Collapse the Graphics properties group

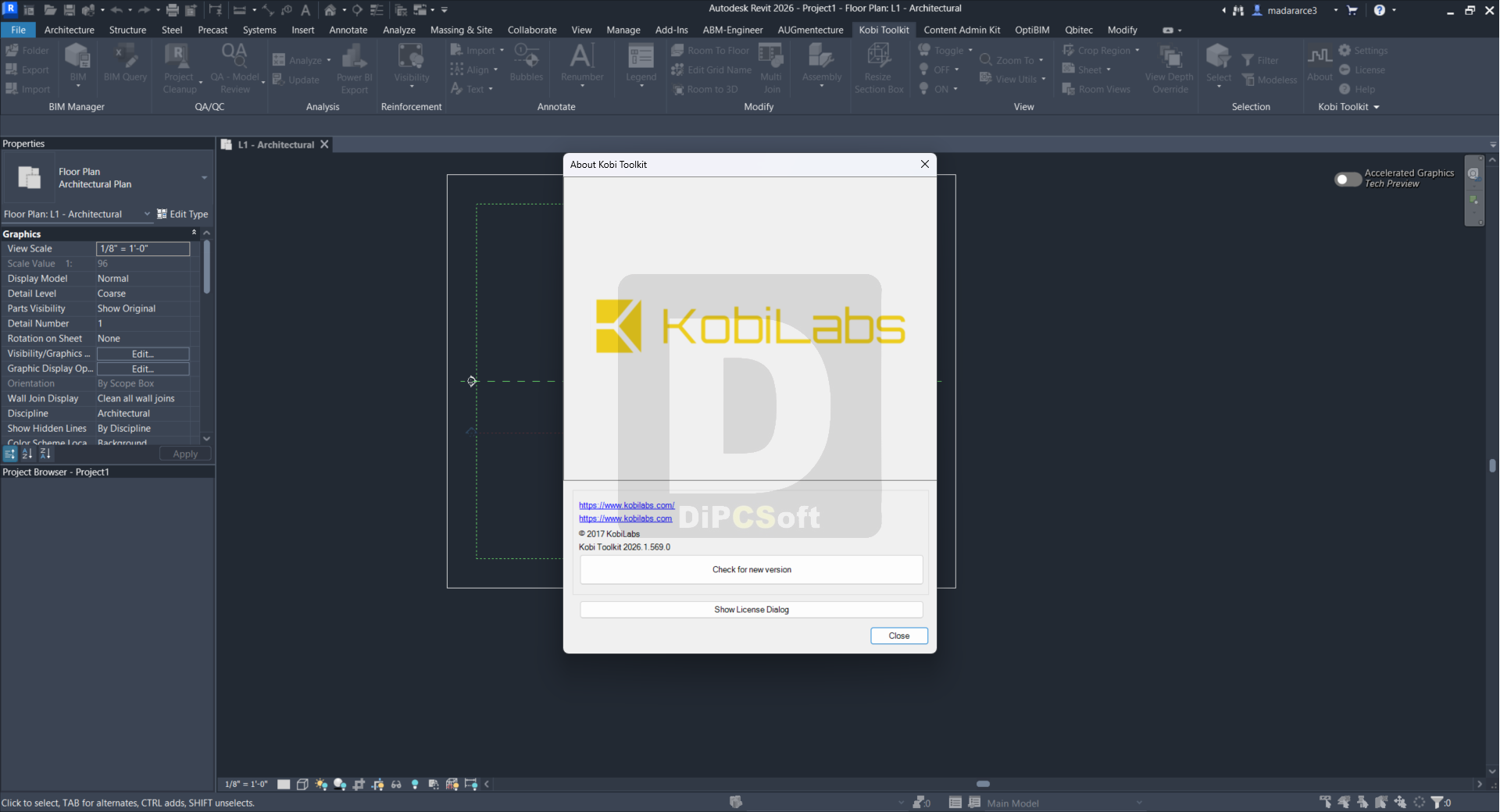coord(194,233)
